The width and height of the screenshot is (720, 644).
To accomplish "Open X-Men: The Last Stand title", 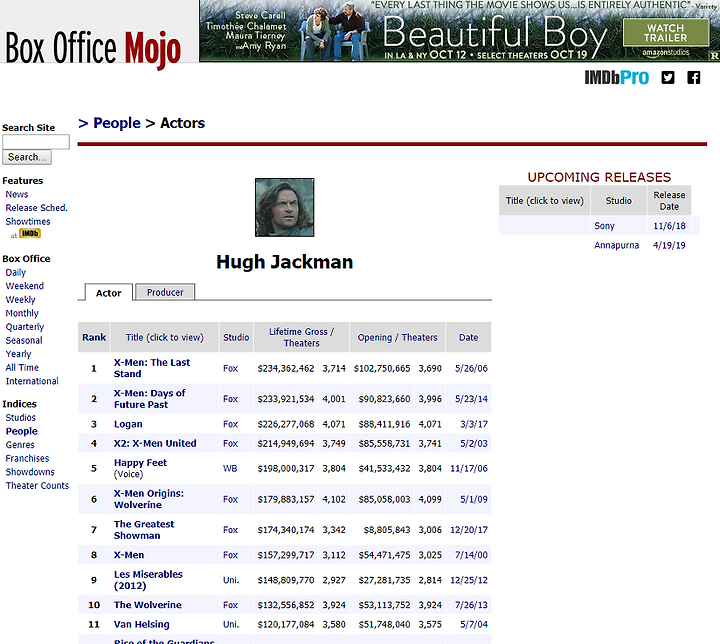I will click(152, 368).
